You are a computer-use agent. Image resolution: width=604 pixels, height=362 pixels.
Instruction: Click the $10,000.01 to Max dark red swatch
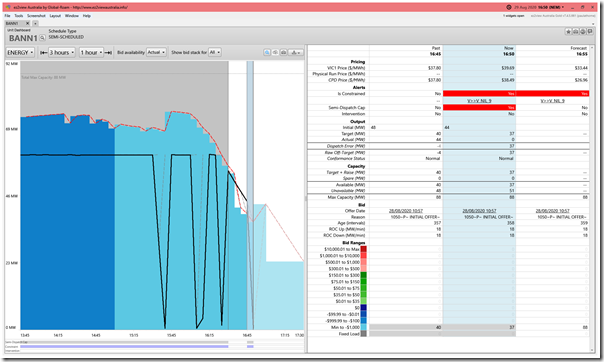tap(363, 249)
